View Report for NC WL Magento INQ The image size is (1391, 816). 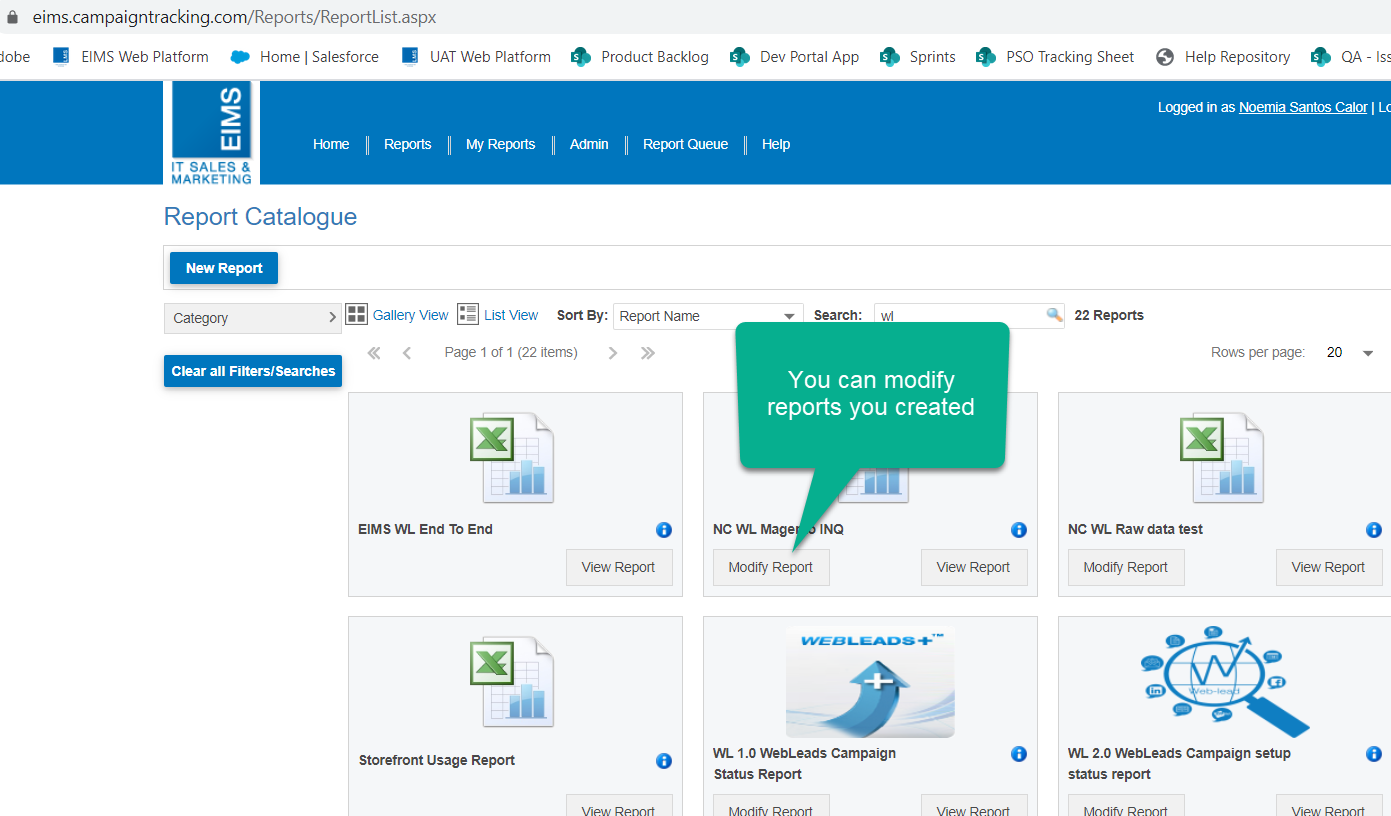(x=974, y=567)
